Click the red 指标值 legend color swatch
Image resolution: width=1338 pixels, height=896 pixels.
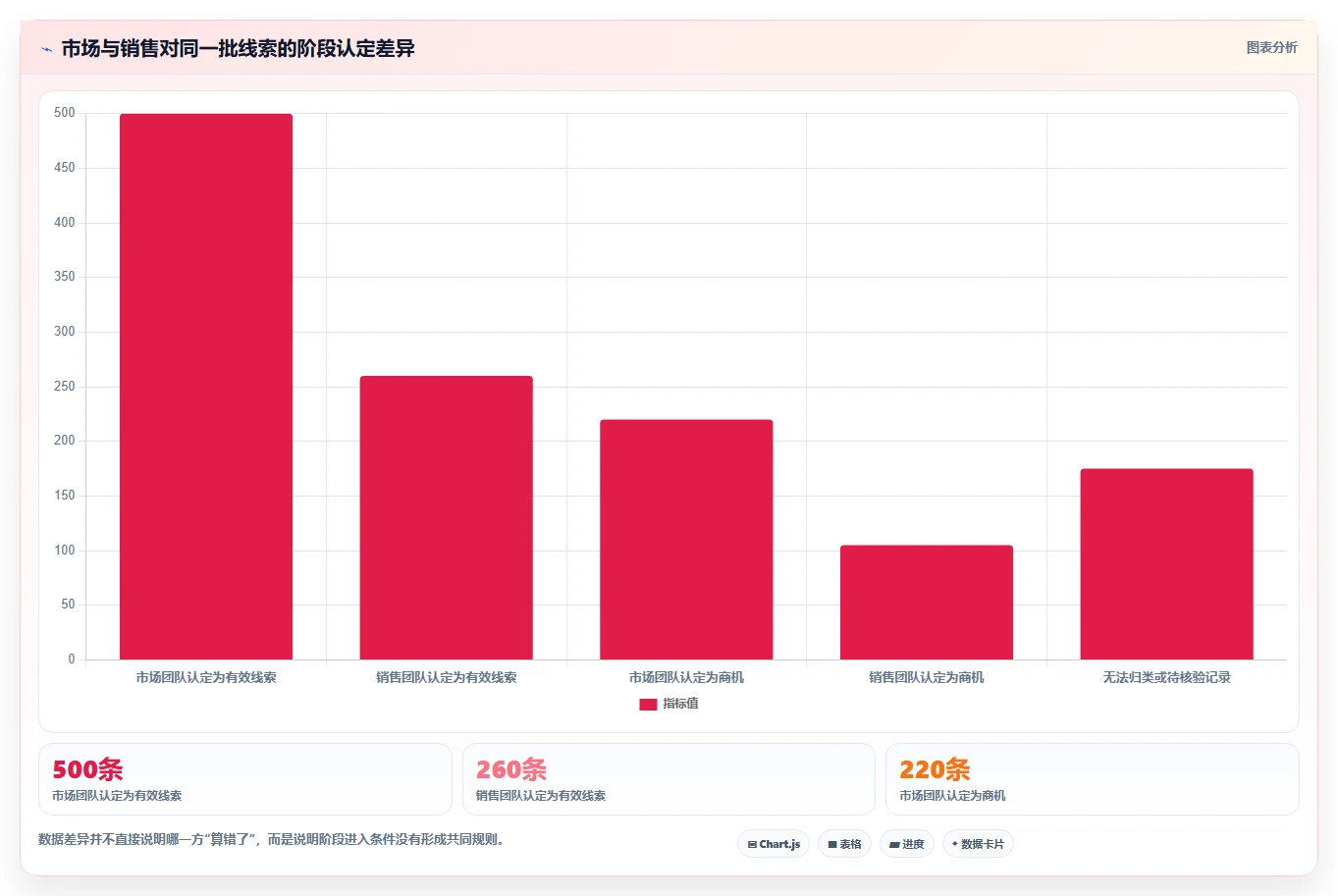point(648,705)
